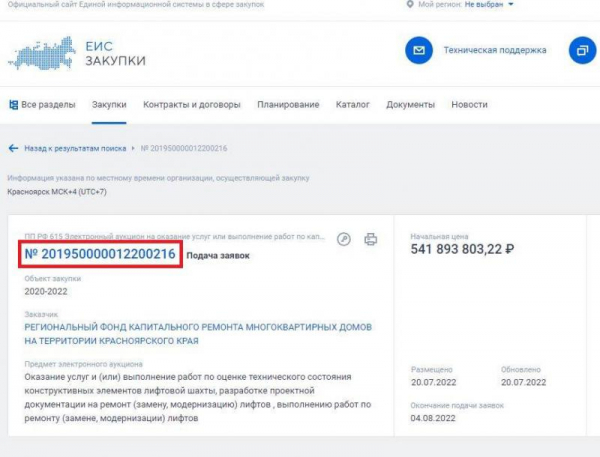Viewport: 600px width, 457px height.
Task: Click the print icon on the tender card
Action: [x=370, y=239]
